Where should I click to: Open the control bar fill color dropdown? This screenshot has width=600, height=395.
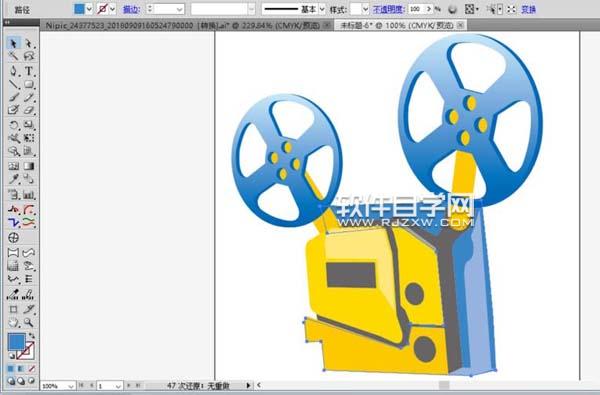click(x=89, y=9)
